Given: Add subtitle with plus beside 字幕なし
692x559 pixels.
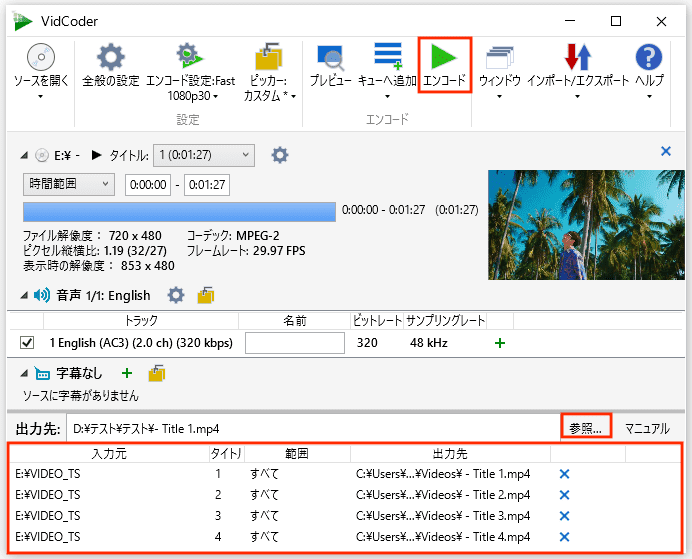Looking at the screenshot, I should coord(127,374).
